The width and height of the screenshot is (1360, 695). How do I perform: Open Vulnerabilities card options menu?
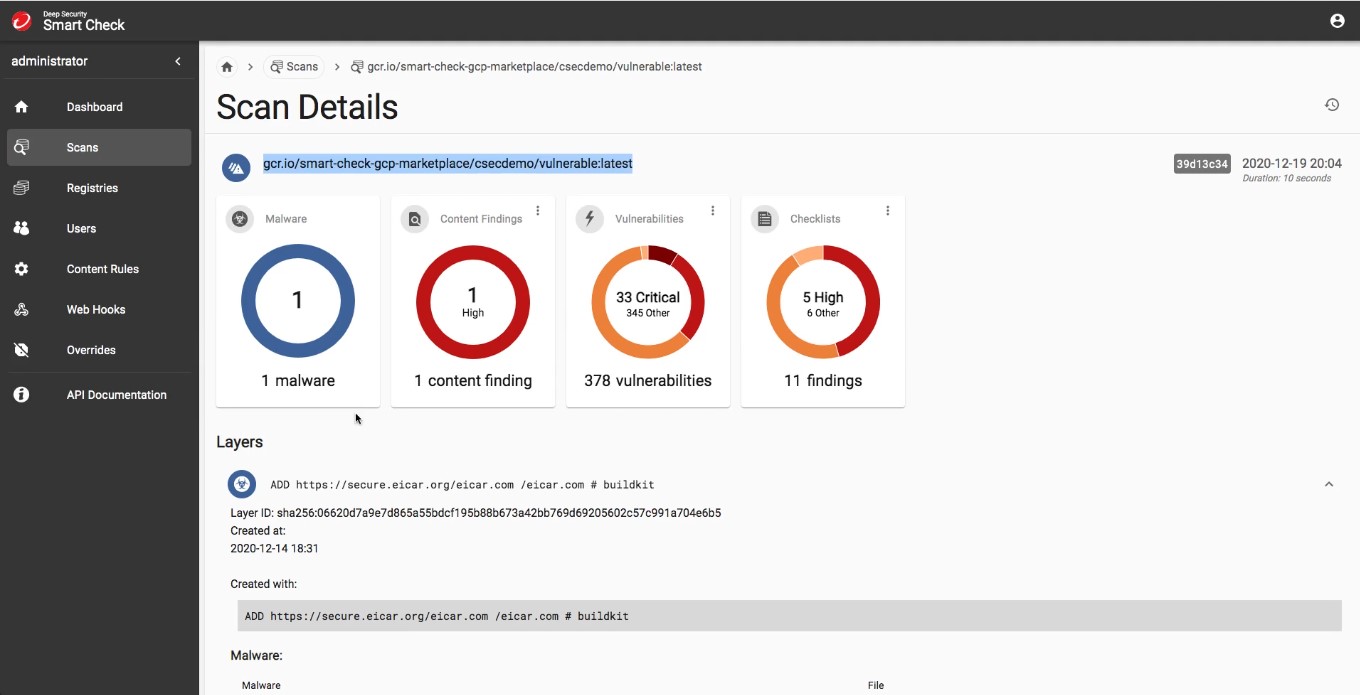point(713,211)
